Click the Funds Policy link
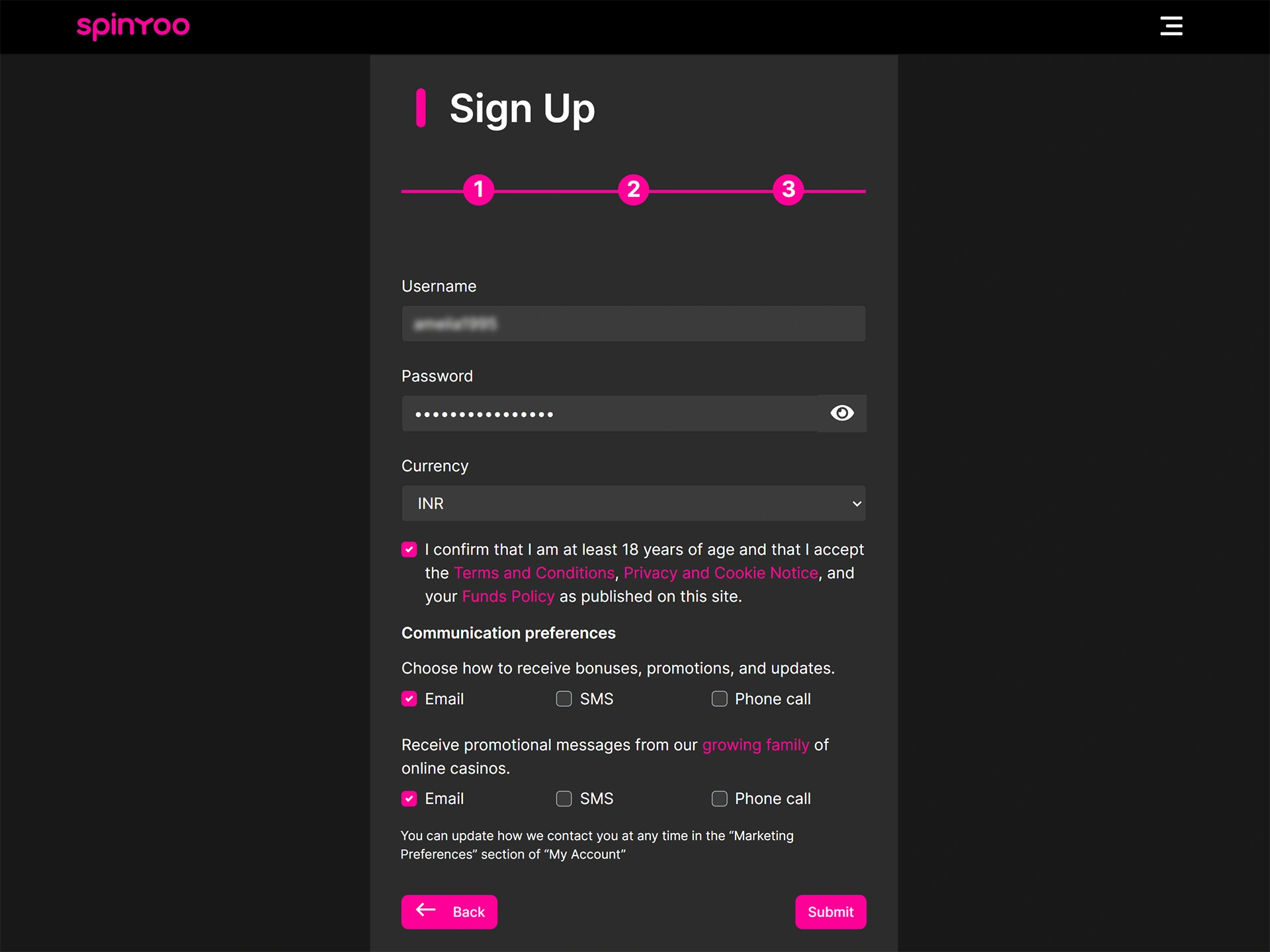The image size is (1270, 952). (x=508, y=596)
